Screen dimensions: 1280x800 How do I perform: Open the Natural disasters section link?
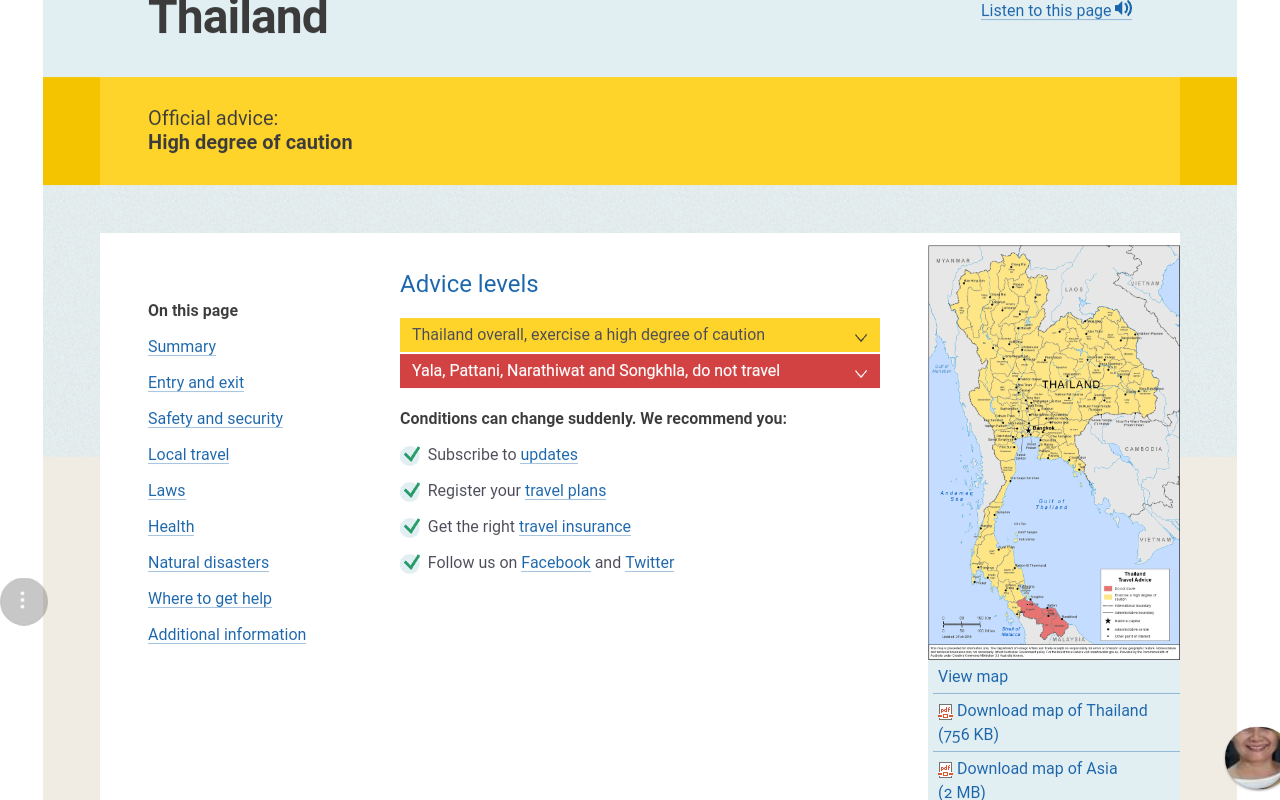click(208, 563)
